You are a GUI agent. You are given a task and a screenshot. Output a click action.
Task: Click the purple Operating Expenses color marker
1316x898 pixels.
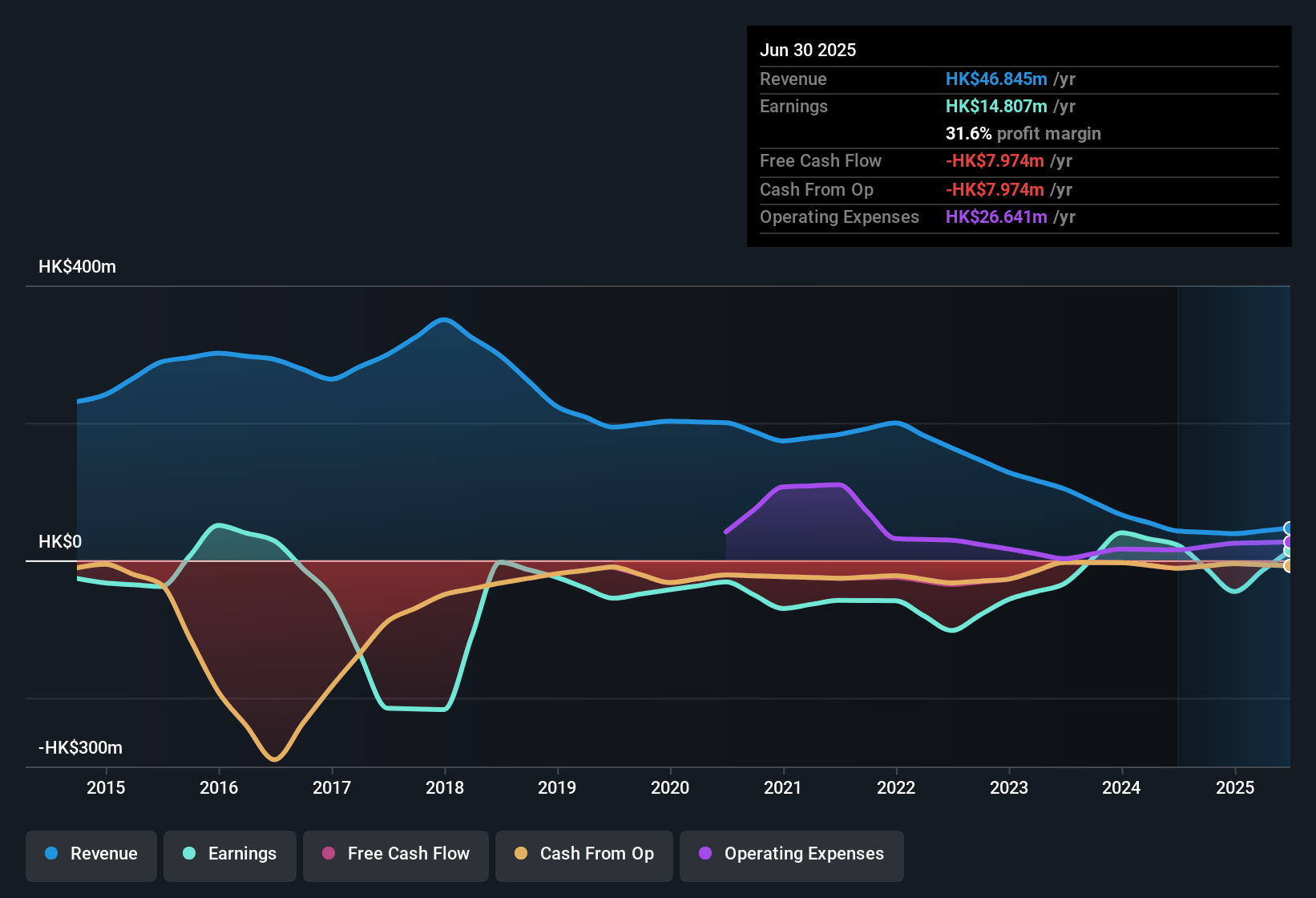click(704, 854)
